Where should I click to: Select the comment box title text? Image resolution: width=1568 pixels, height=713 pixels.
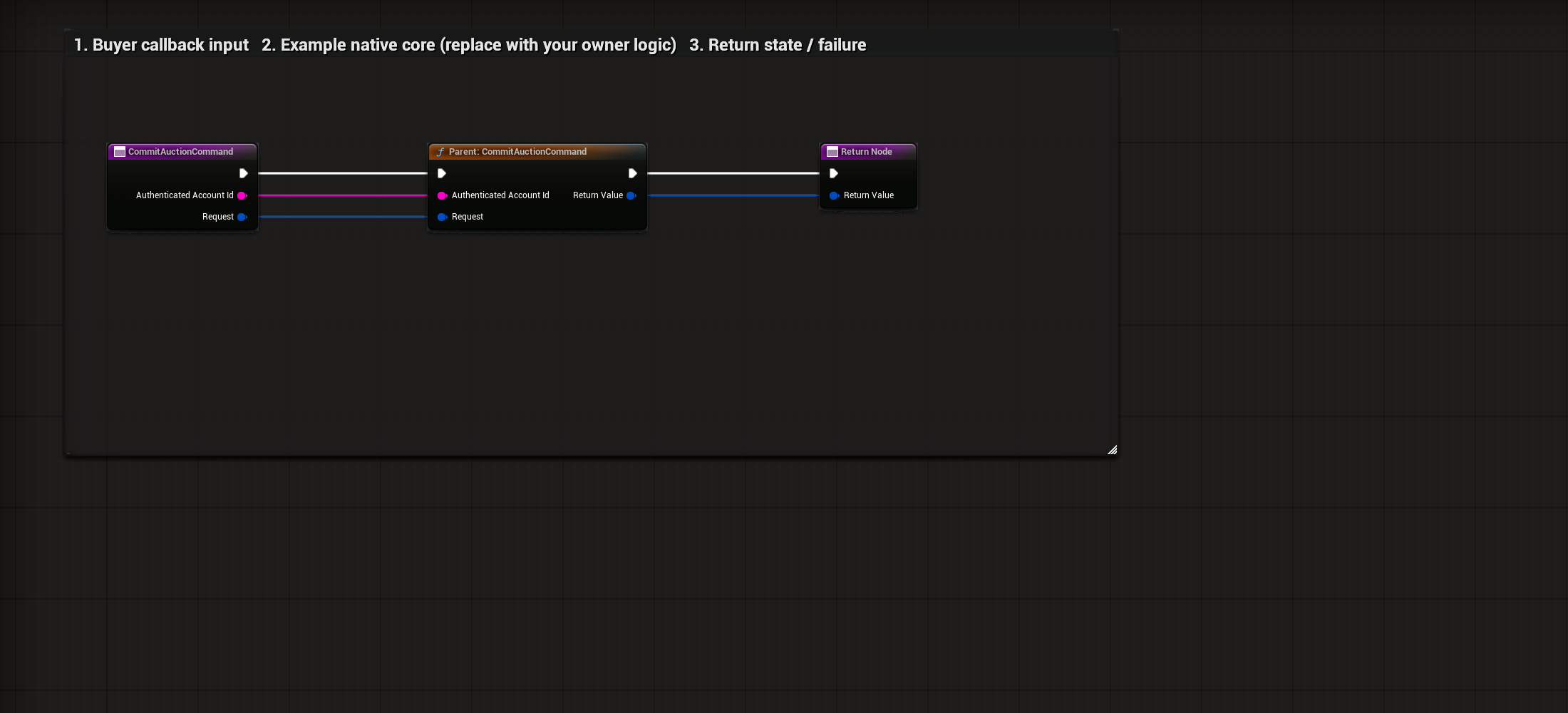(x=470, y=45)
